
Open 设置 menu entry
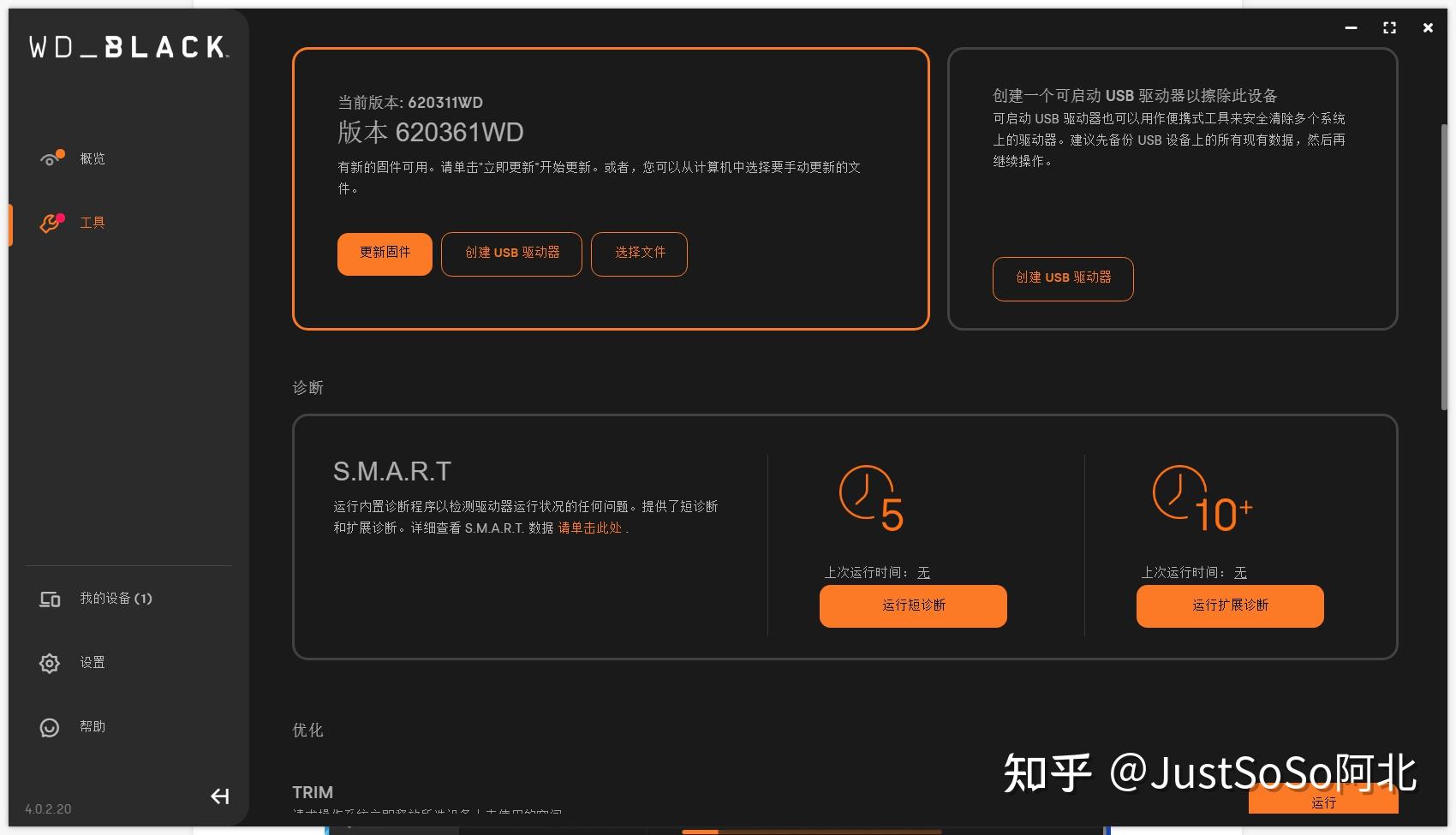pyautogui.click(x=92, y=663)
